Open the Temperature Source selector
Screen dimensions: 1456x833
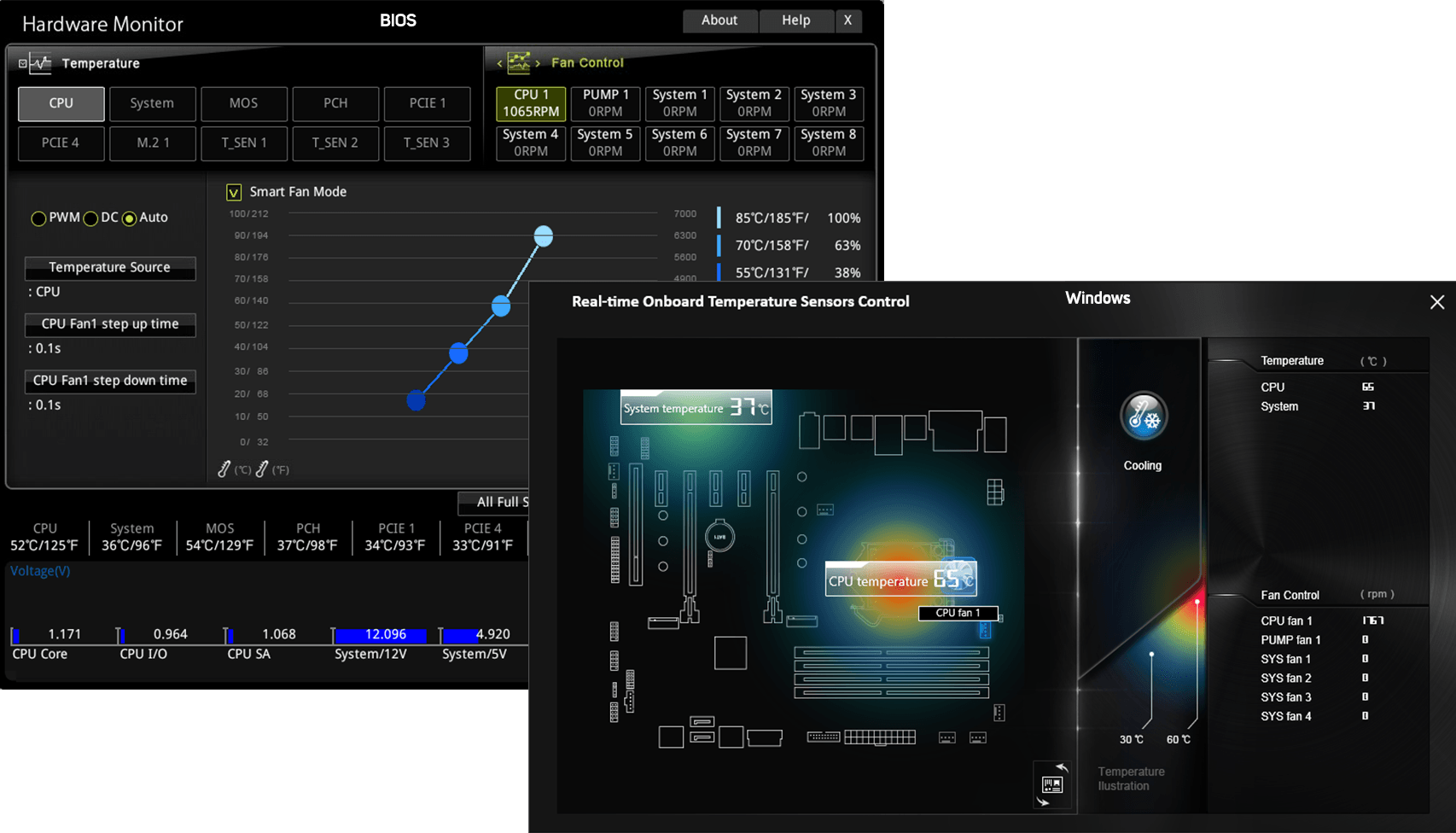(x=110, y=268)
